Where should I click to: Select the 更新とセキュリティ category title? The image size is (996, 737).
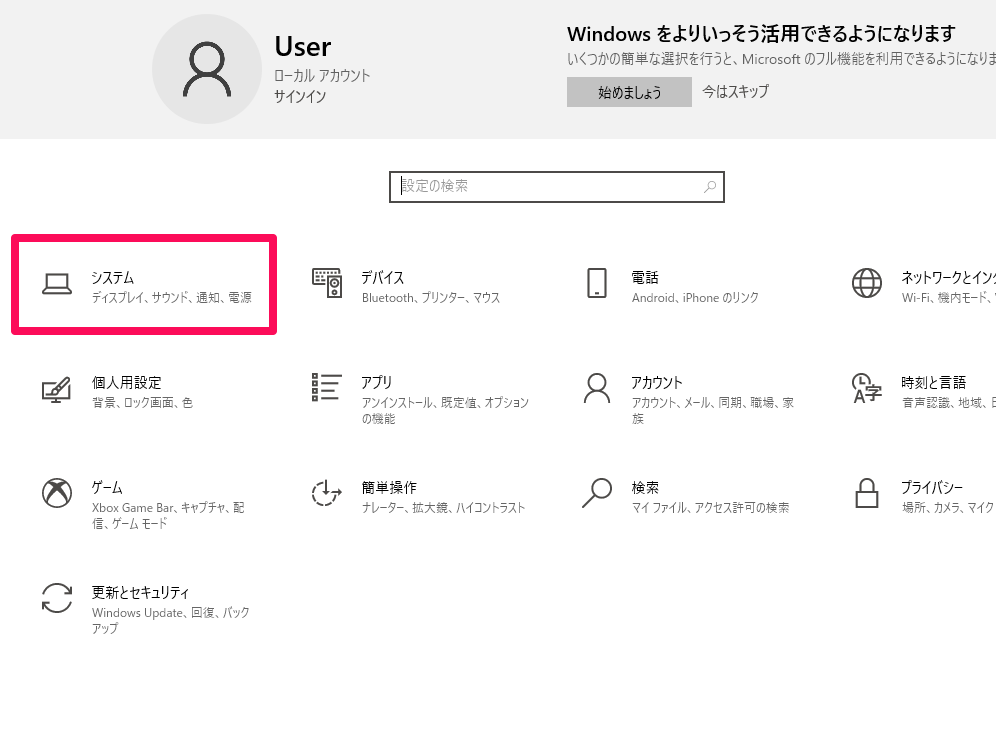click(x=140, y=592)
